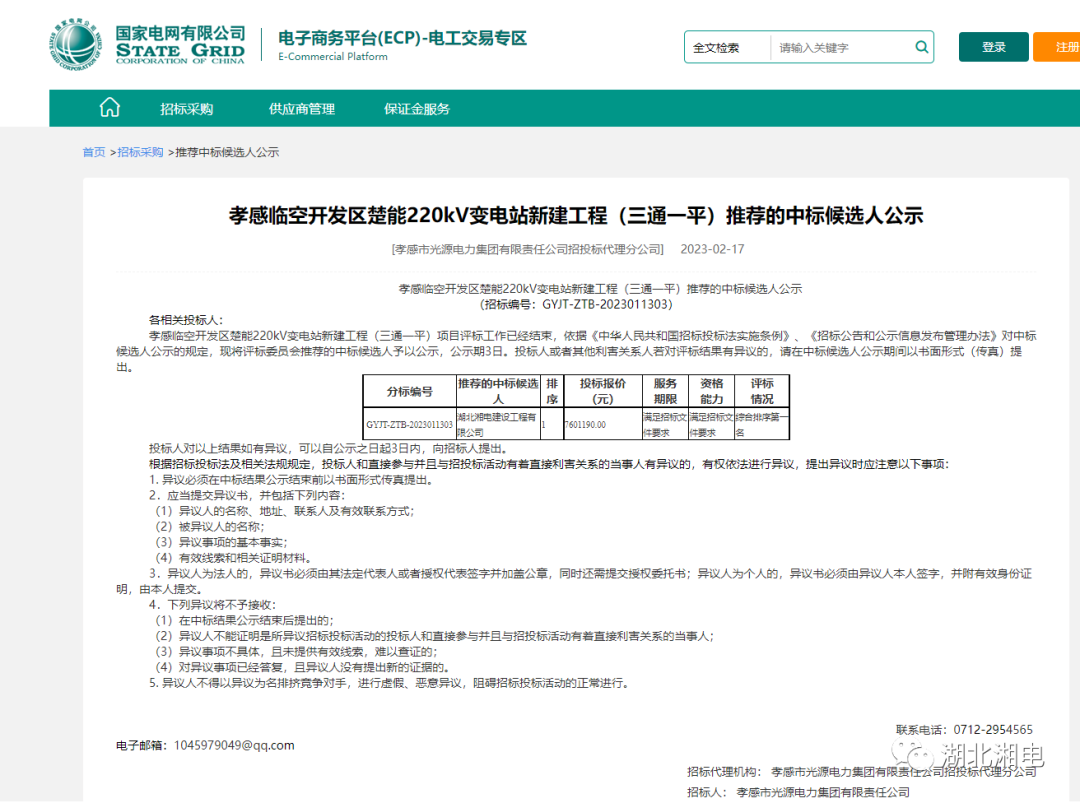This screenshot has height=803, width=1080.
Task: Click the home icon in the navigation bar
Action: point(109,106)
